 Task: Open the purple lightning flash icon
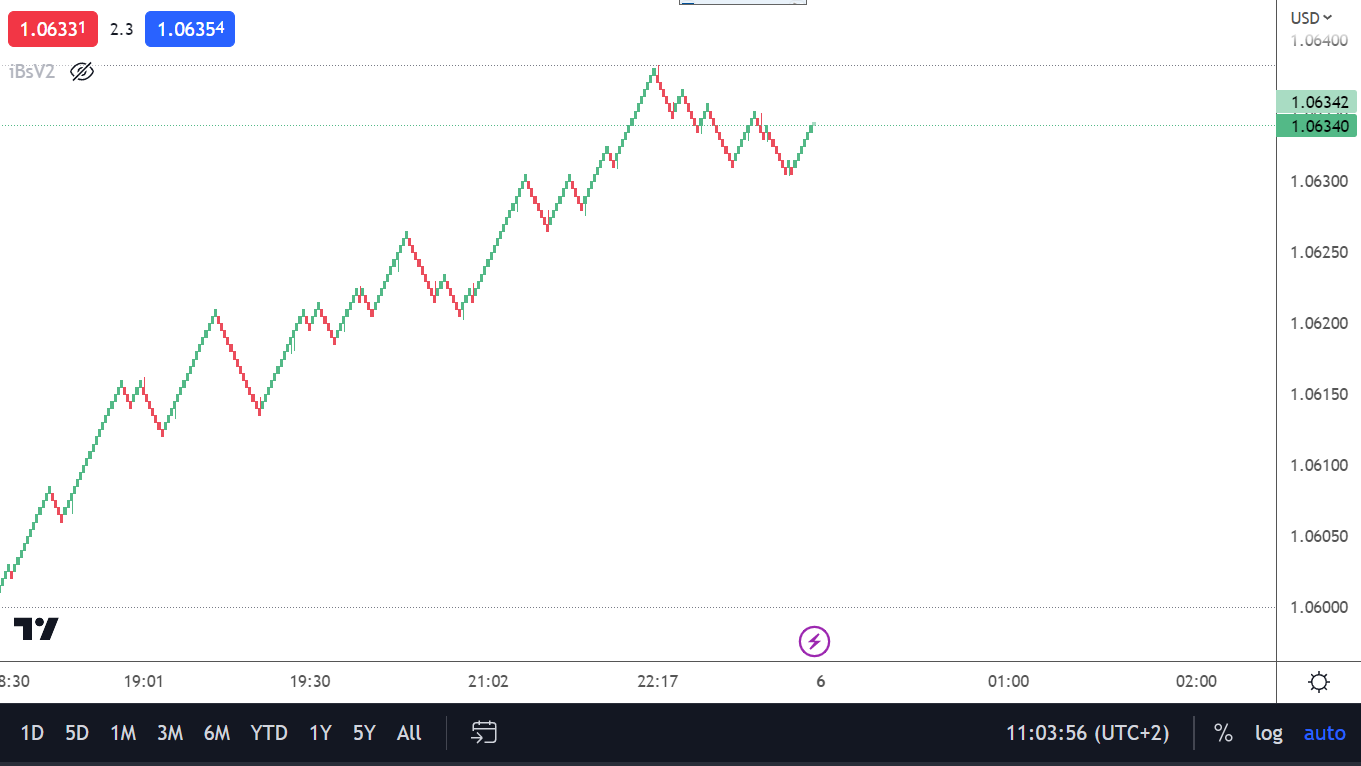[x=814, y=641]
